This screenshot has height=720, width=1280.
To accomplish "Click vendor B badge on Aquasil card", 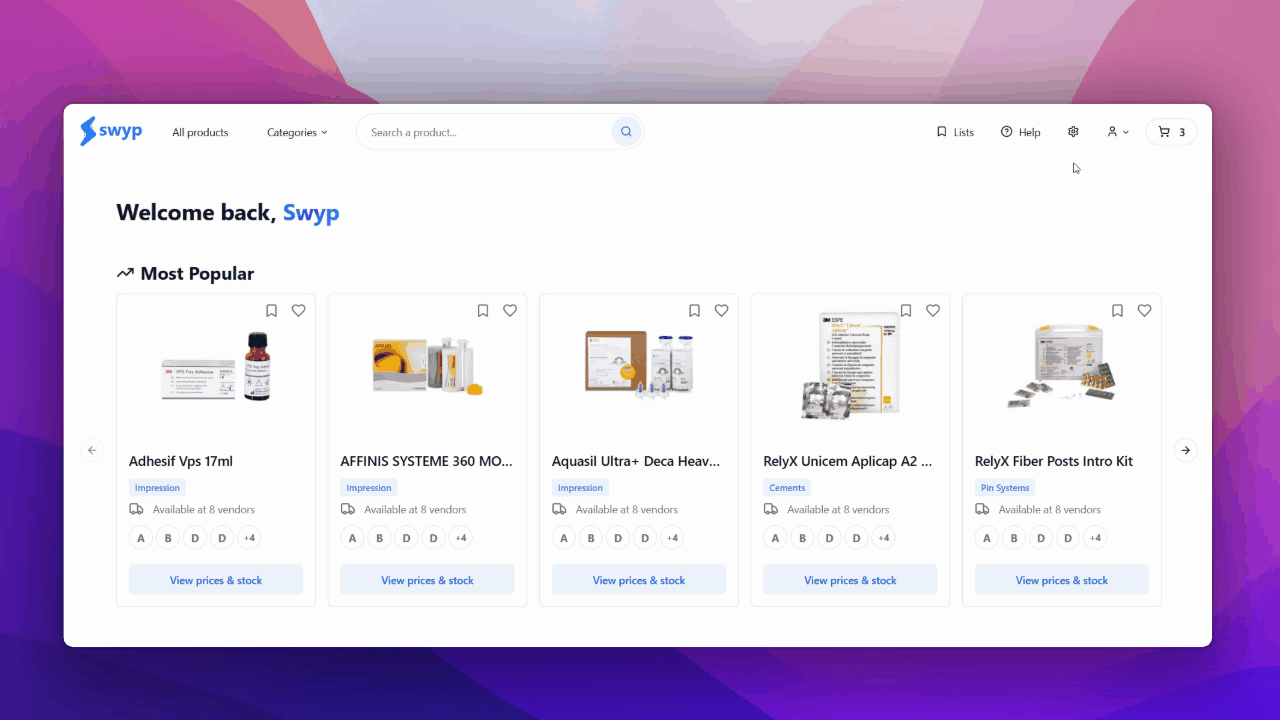I will [591, 538].
